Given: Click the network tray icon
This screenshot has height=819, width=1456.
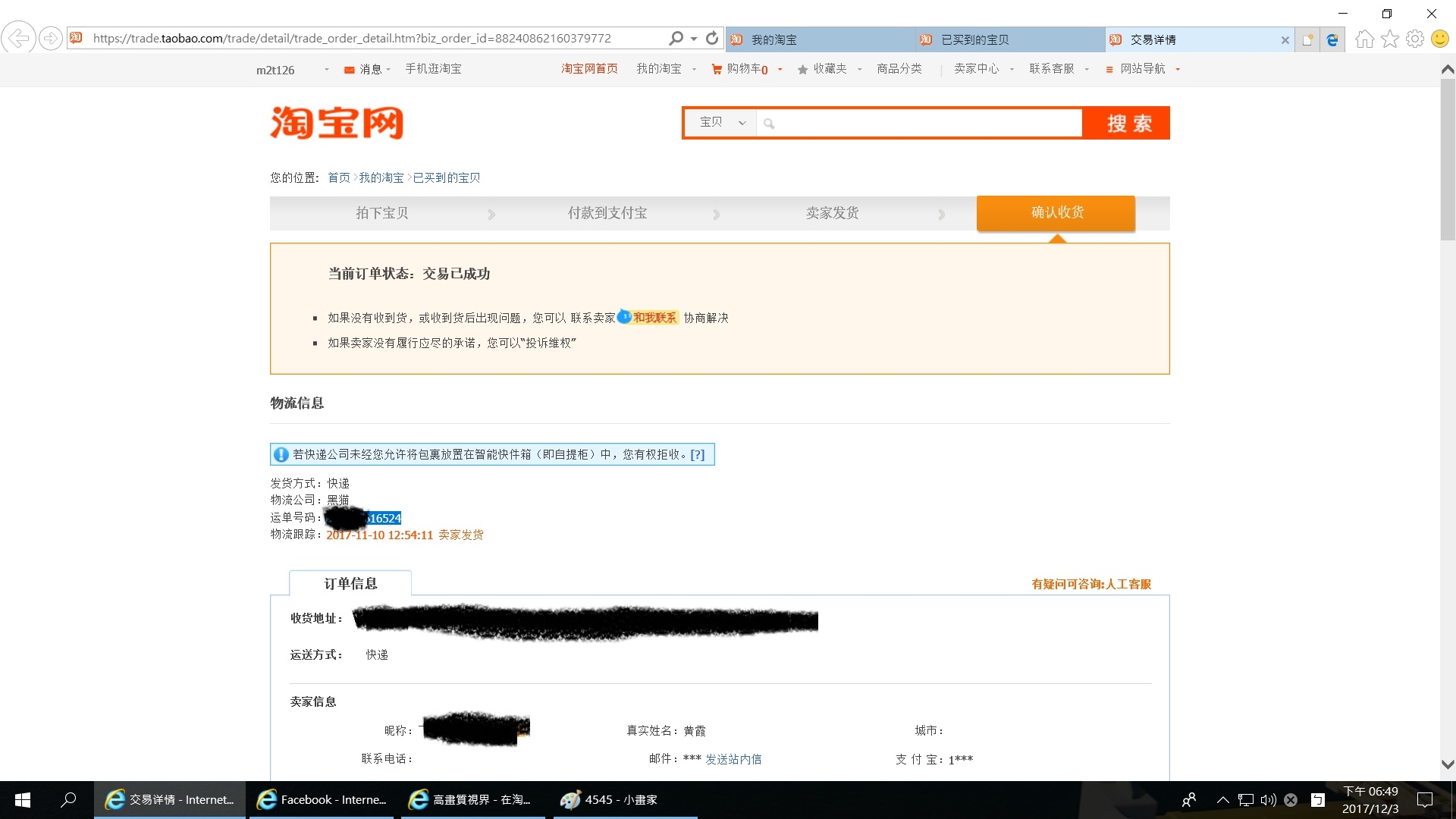Looking at the screenshot, I should [x=1245, y=799].
